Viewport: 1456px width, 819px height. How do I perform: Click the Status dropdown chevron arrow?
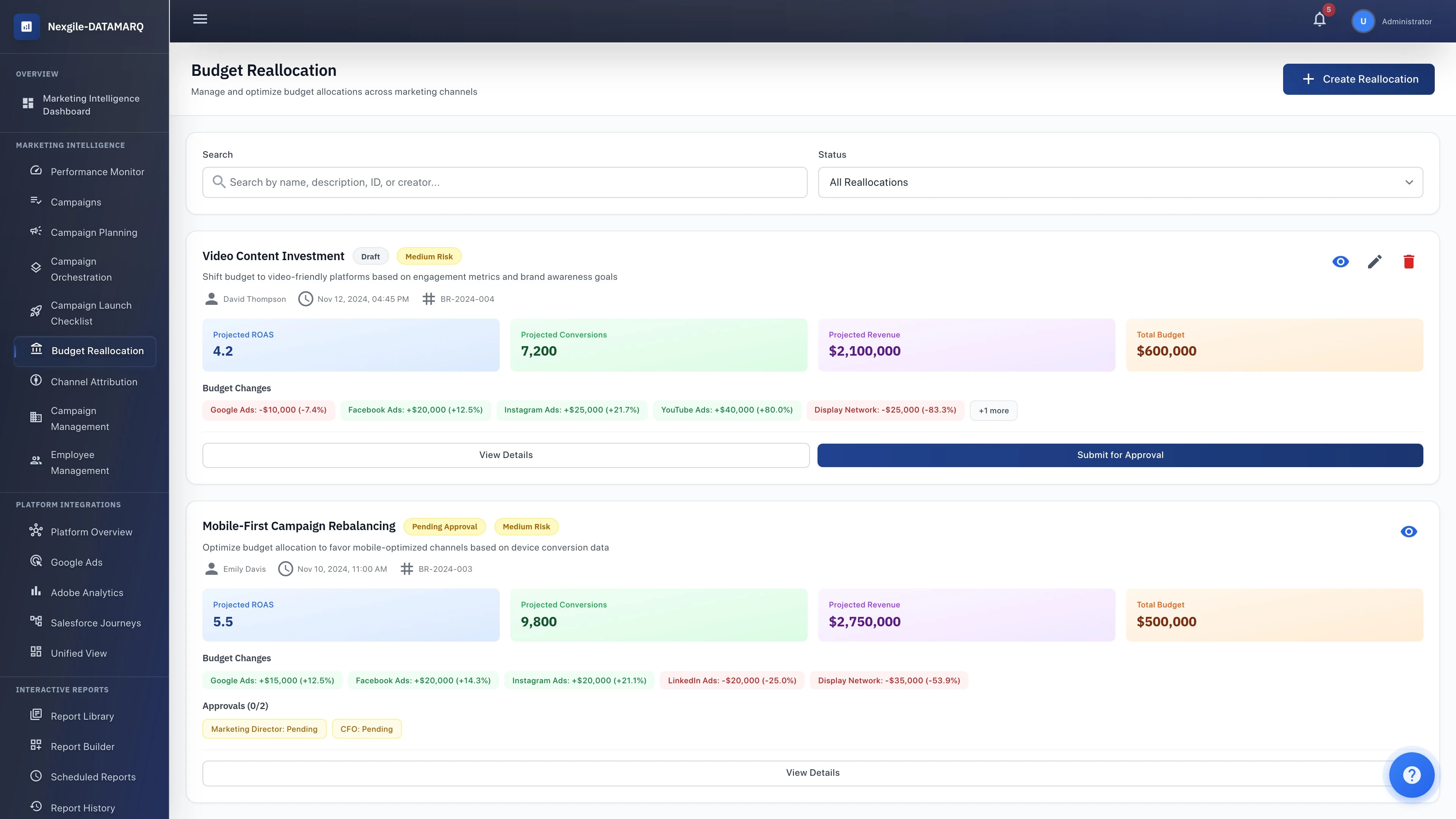pyautogui.click(x=1409, y=182)
